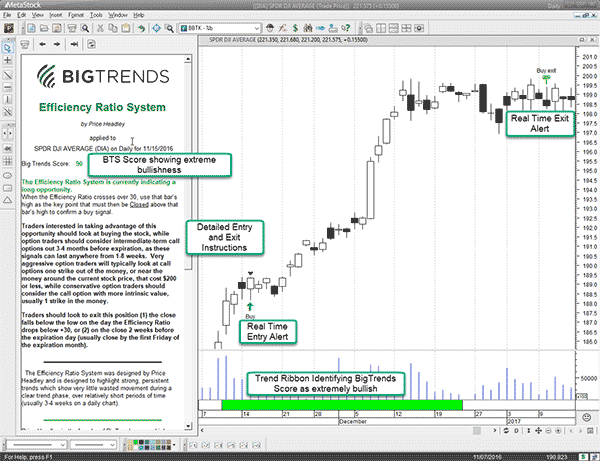Image resolution: width=600 pixels, height=461 pixels.
Task: Select the ellipse drawing tool
Action: 7,176
